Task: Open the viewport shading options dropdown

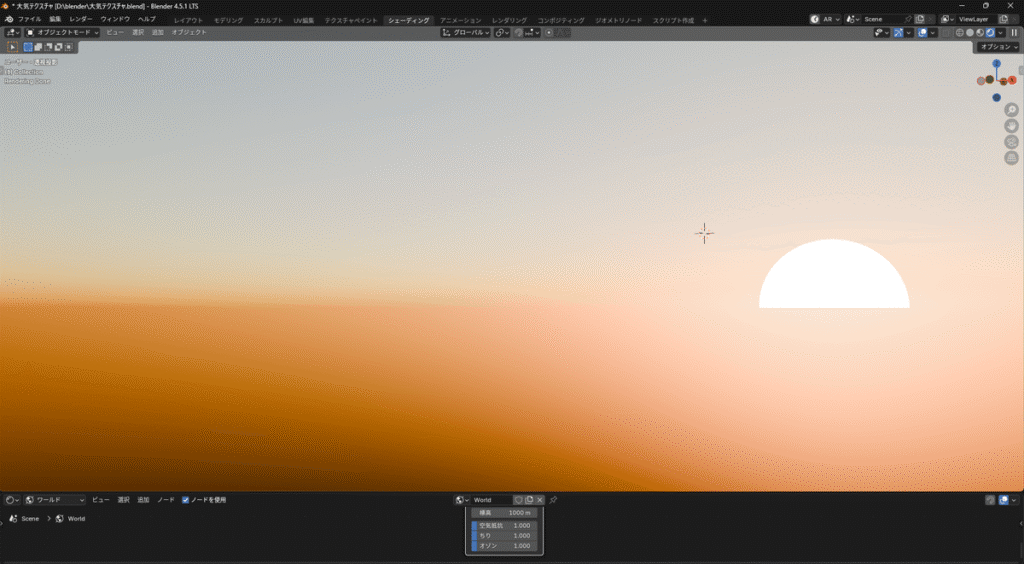Action: (1000, 33)
